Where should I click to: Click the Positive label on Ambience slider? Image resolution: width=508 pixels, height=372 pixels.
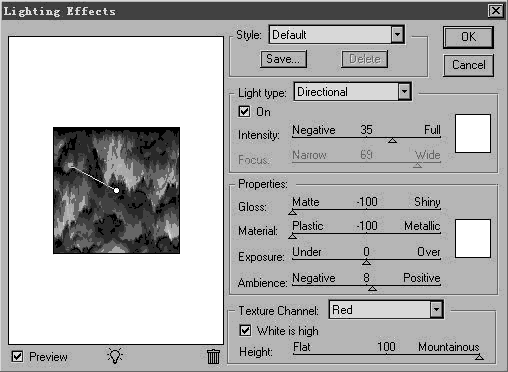click(x=422, y=278)
